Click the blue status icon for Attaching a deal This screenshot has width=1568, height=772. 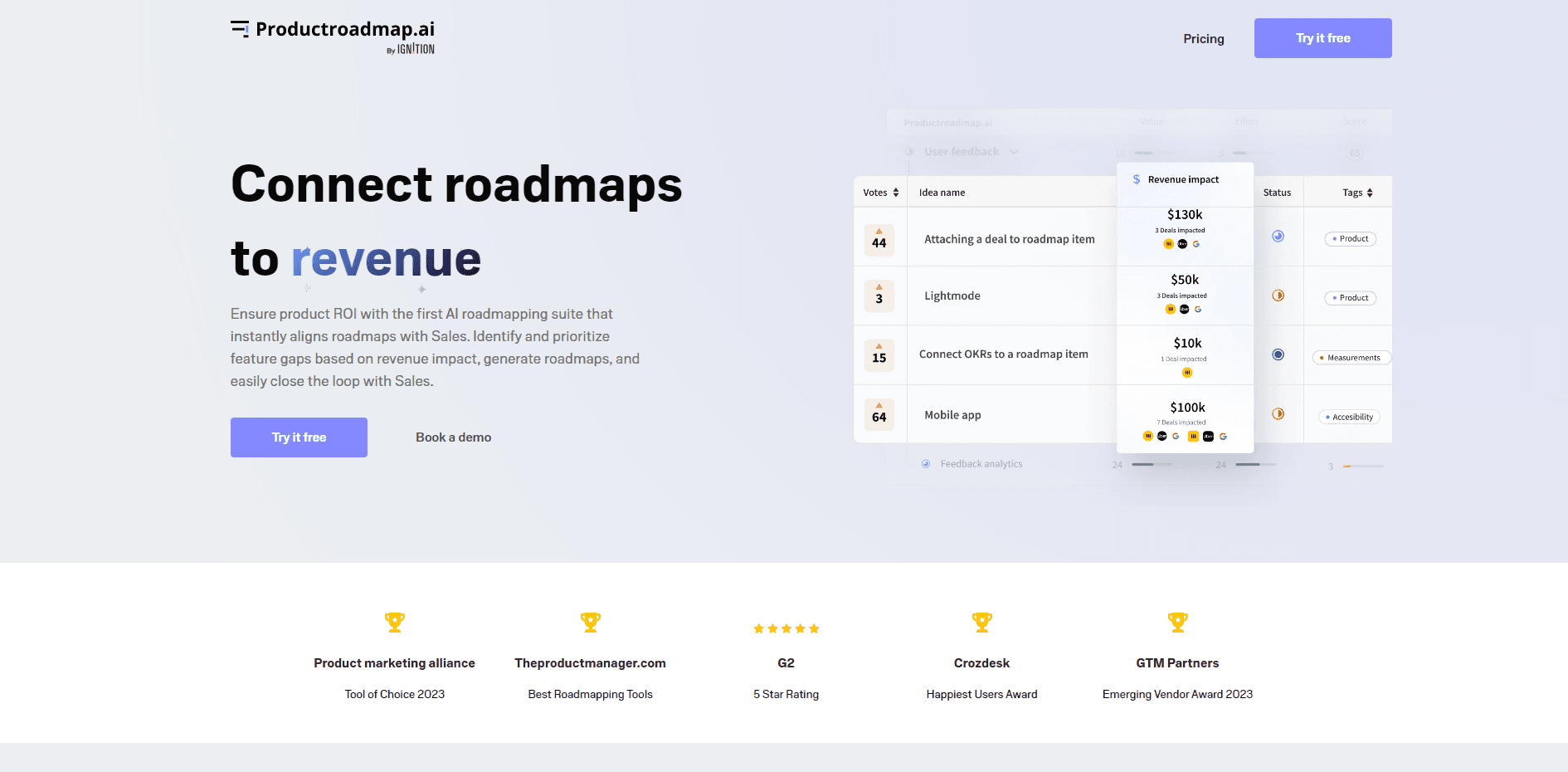pos(1278,237)
